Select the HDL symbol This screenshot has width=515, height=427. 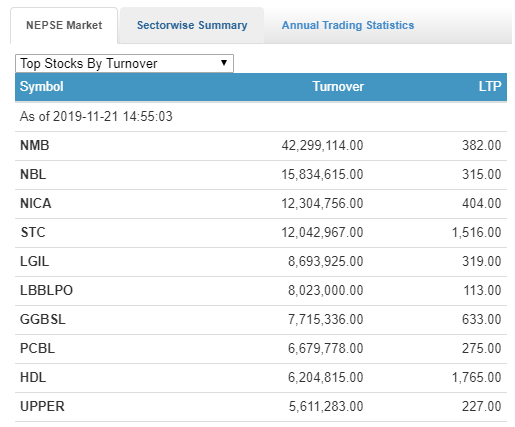(x=33, y=378)
